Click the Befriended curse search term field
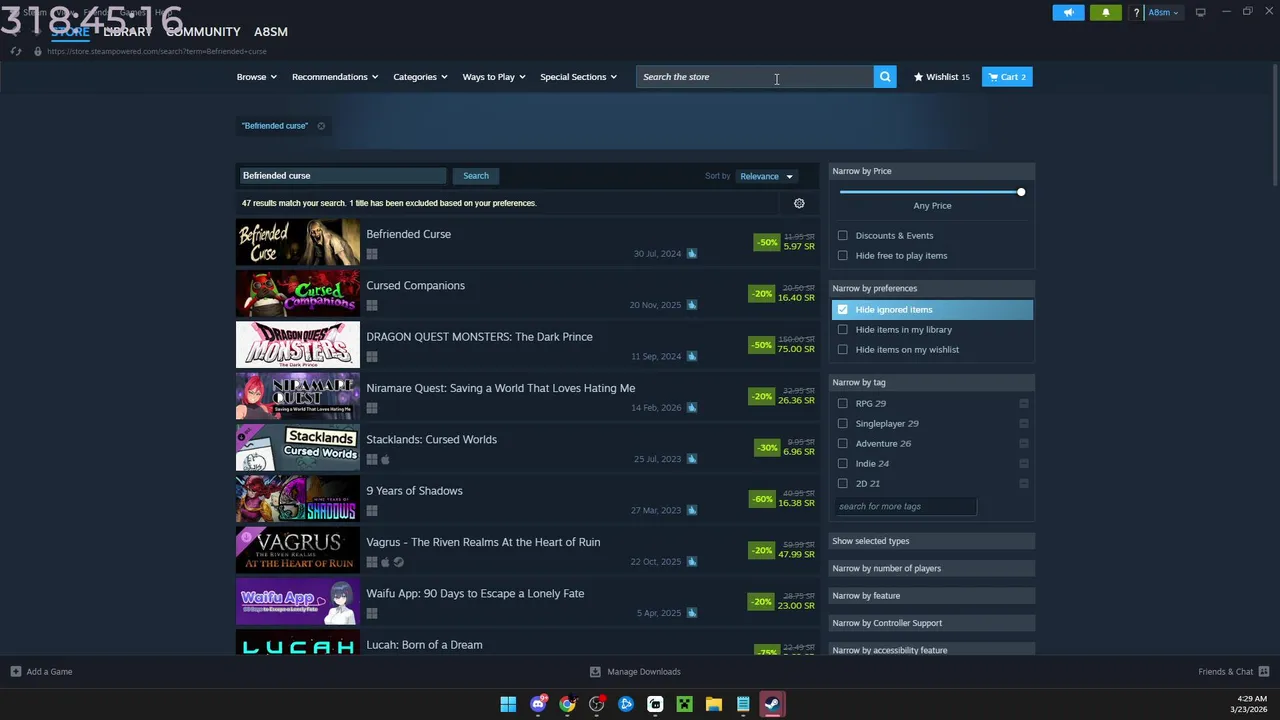The width and height of the screenshot is (1280, 720). pyautogui.click(x=342, y=176)
